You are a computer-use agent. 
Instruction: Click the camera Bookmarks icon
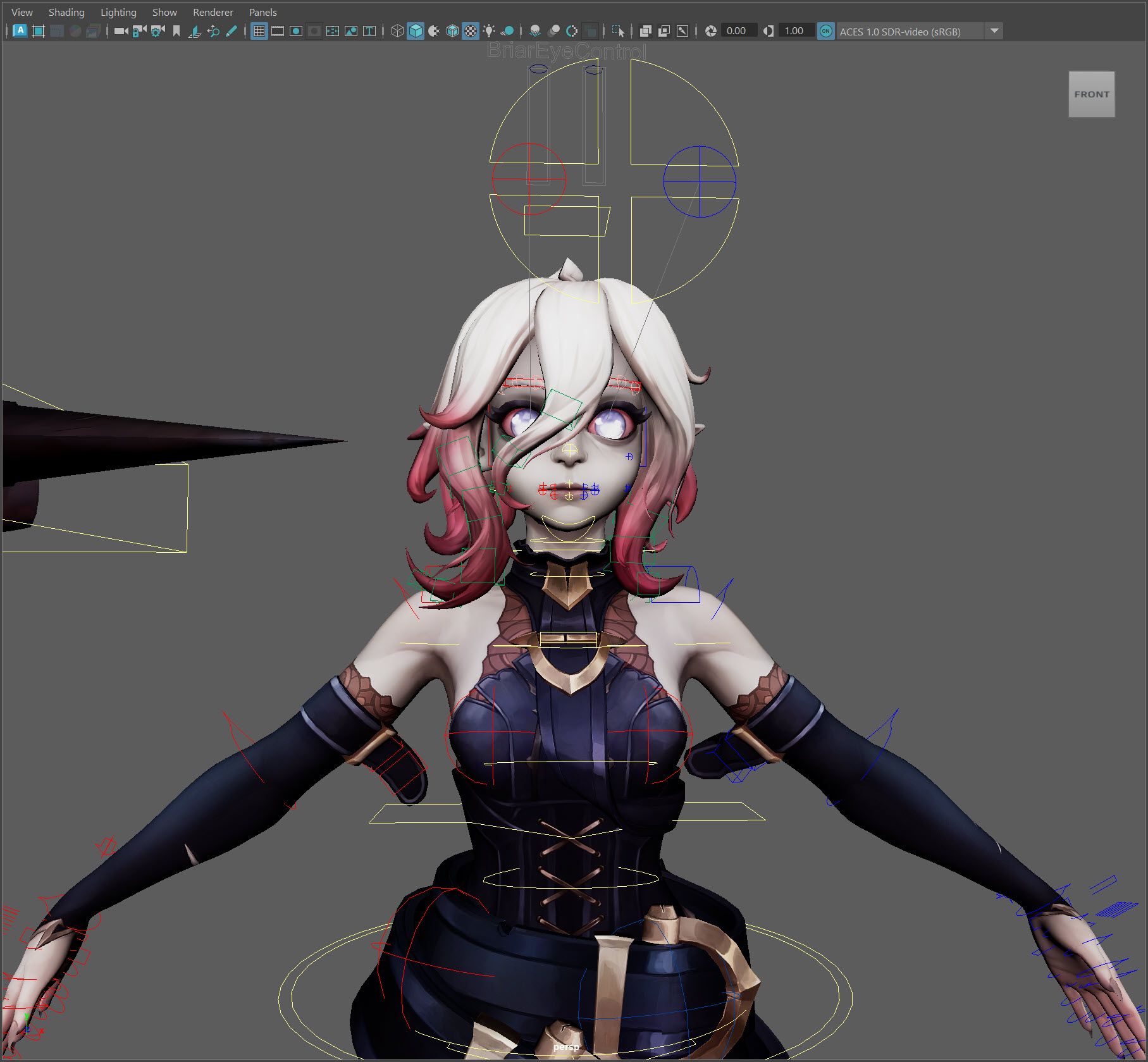click(176, 31)
